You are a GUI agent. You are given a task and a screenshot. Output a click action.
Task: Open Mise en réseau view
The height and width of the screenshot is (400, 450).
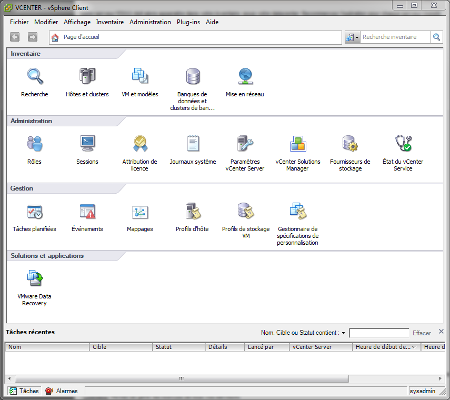[x=245, y=76]
